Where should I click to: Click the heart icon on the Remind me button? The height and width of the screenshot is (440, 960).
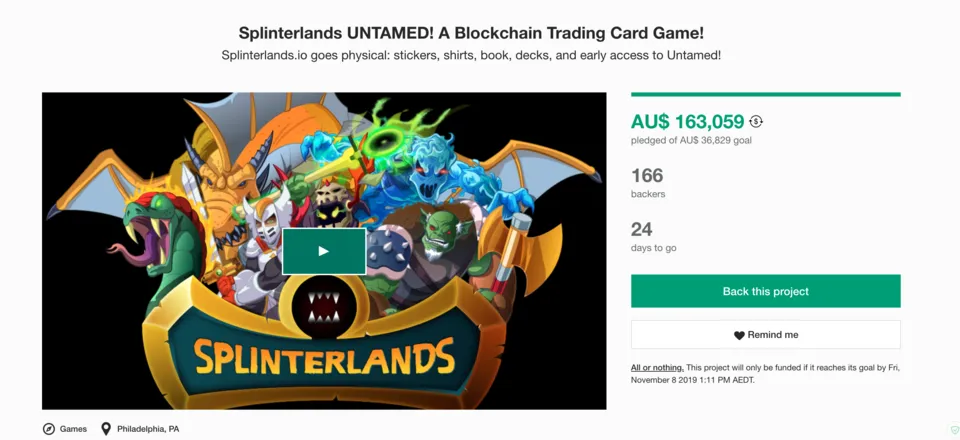pos(739,335)
